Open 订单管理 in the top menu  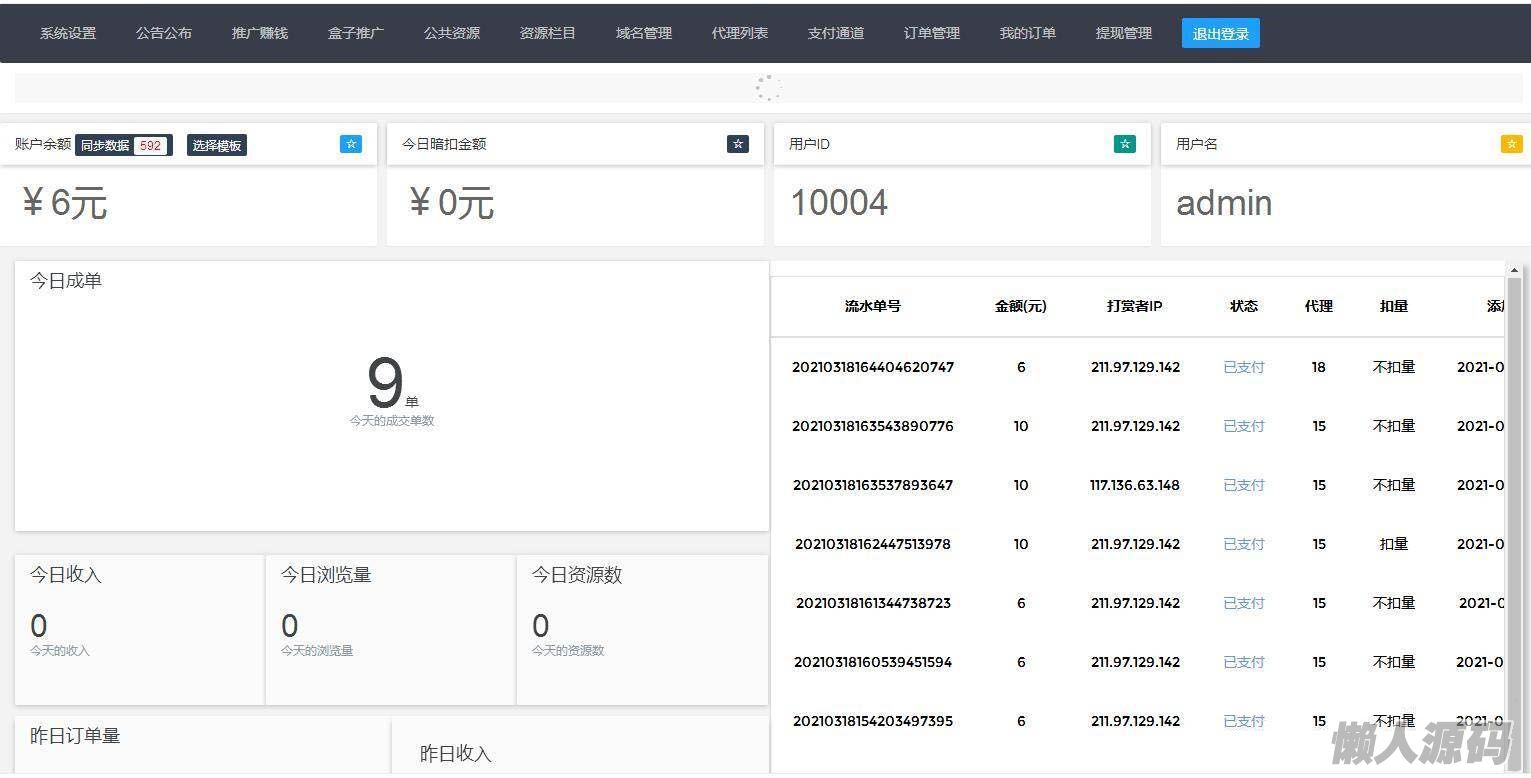(932, 33)
